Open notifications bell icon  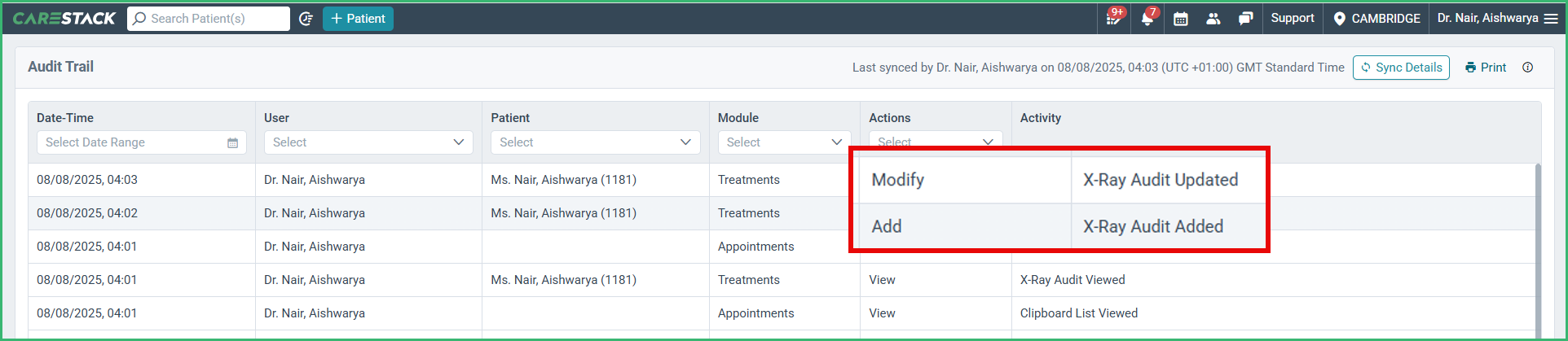pos(1147,18)
